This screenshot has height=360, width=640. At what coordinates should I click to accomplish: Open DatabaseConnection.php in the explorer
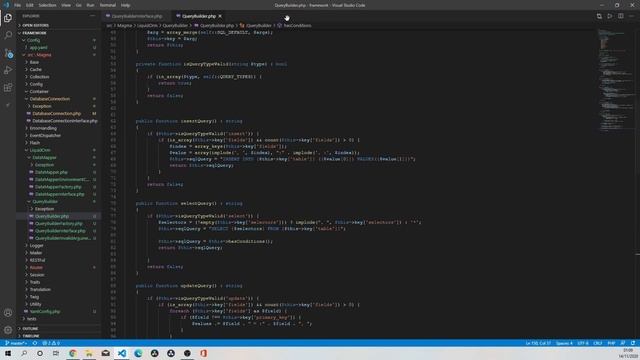point(57,113)
